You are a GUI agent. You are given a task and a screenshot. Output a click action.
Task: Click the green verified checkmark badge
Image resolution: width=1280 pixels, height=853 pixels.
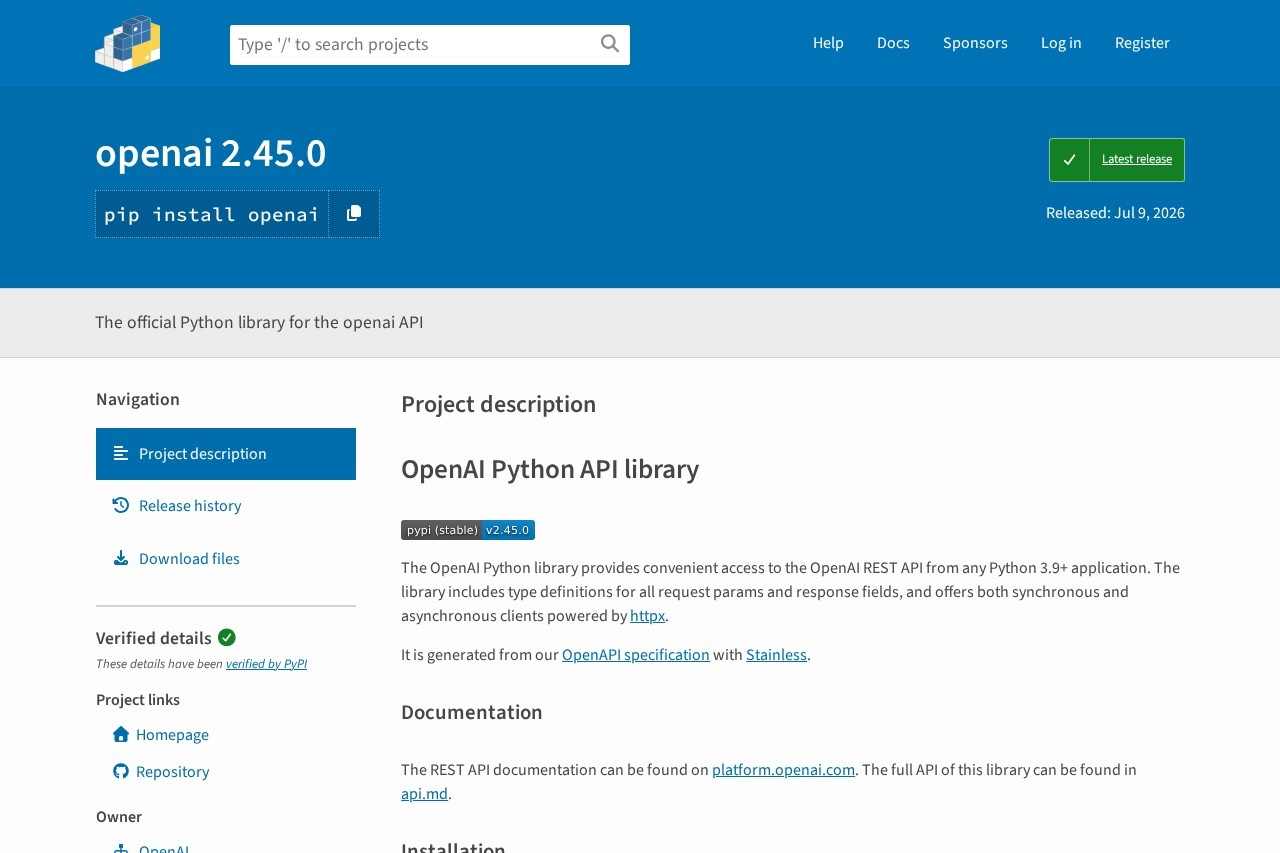click(227, 637)
